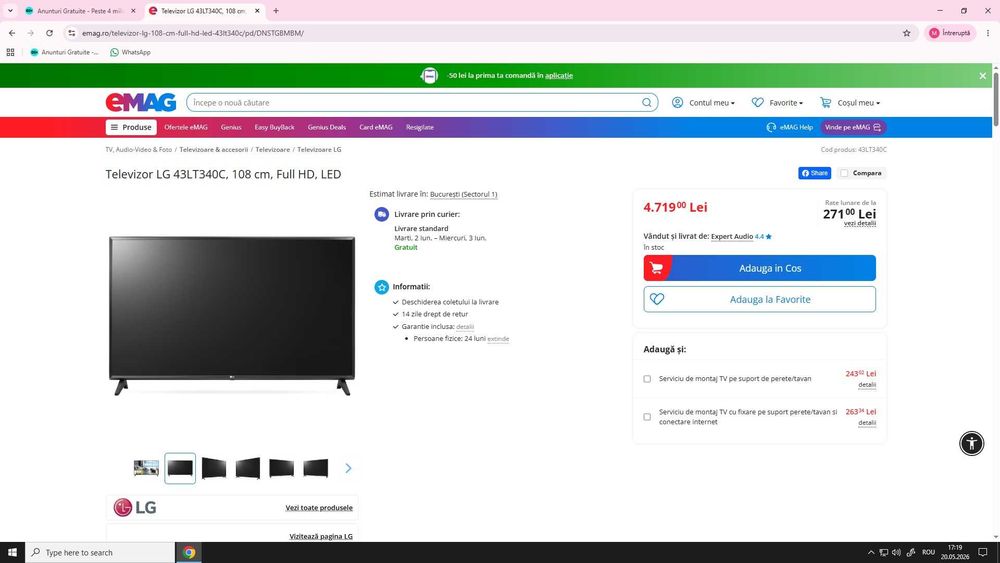Click the courier delivery truck icon

[381, 214]
